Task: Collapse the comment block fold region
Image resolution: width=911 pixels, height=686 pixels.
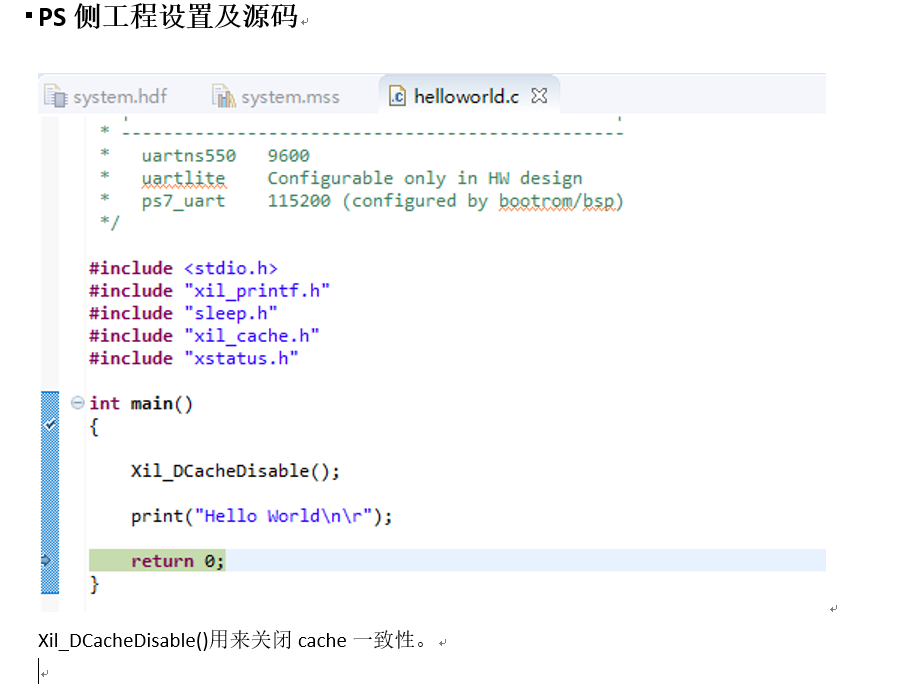Action: pyautogui.click(x=77, y=128)
